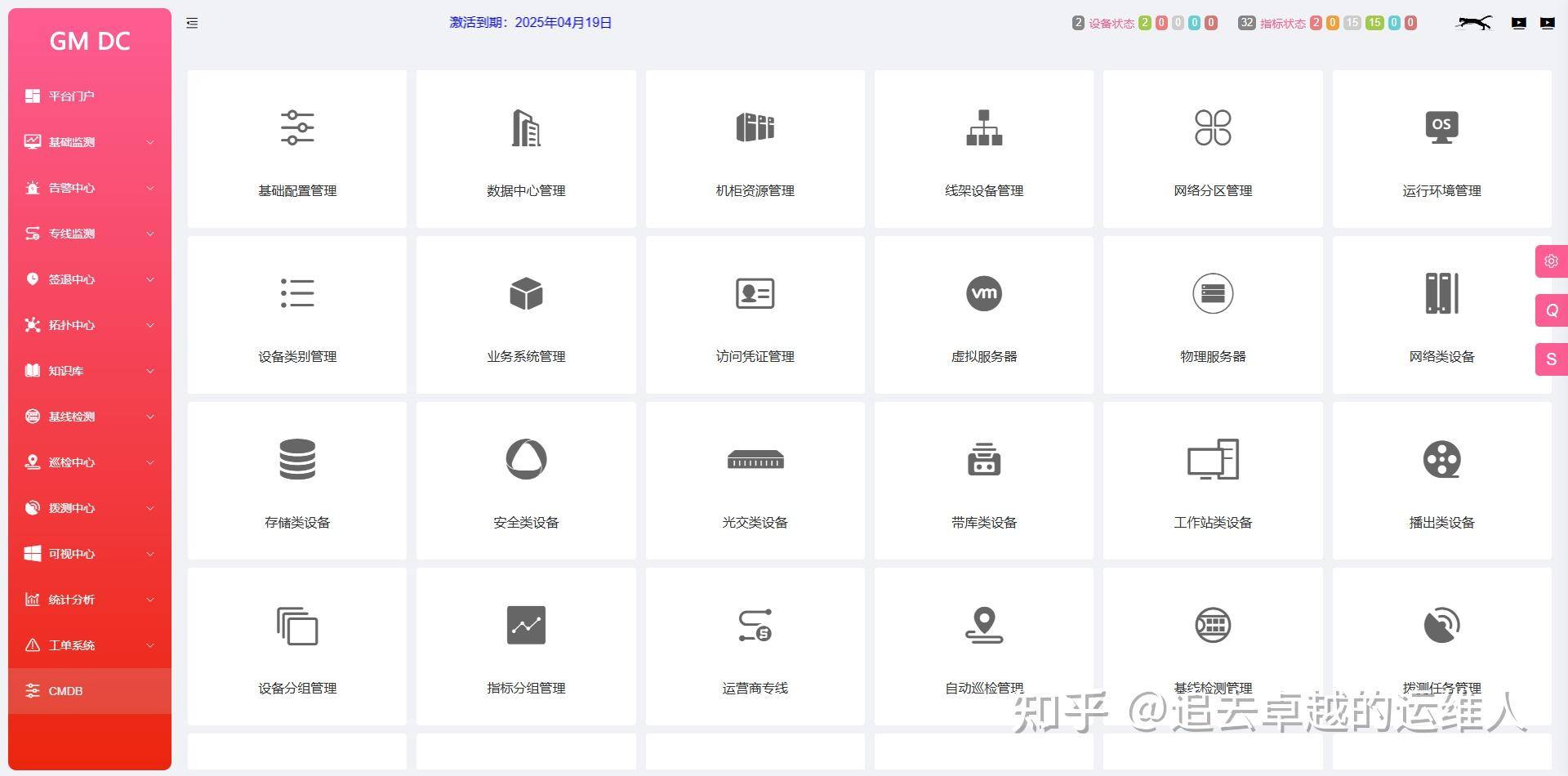Expand 统计分析 sidebar menu
Viewport: 1568px width, 776px height.
pyautogui.click(x=90, y=600)
